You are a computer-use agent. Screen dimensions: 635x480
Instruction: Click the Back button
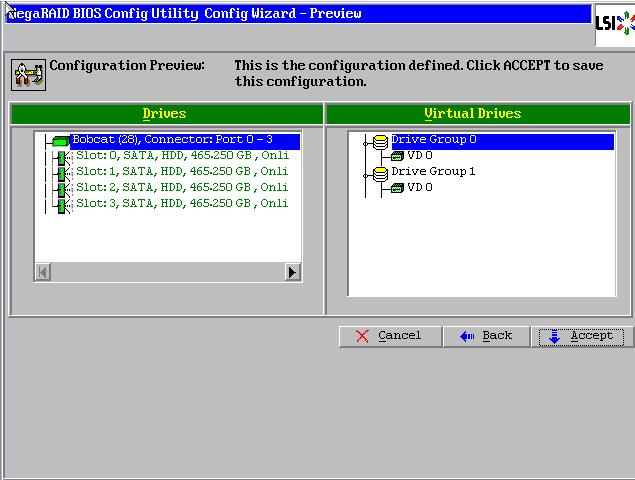(486, 337)
